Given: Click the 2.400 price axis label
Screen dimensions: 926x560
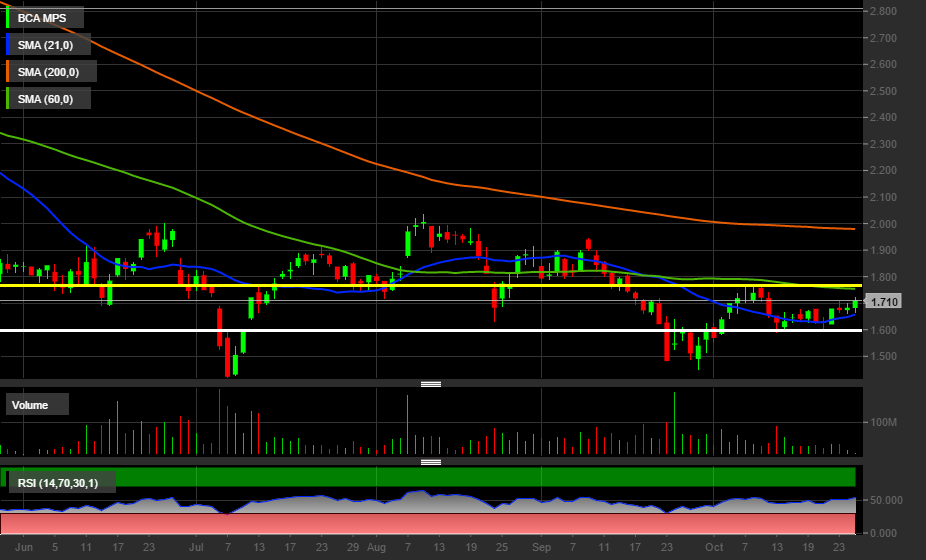Looking at the screenshot, I should (x=883, y=117).
